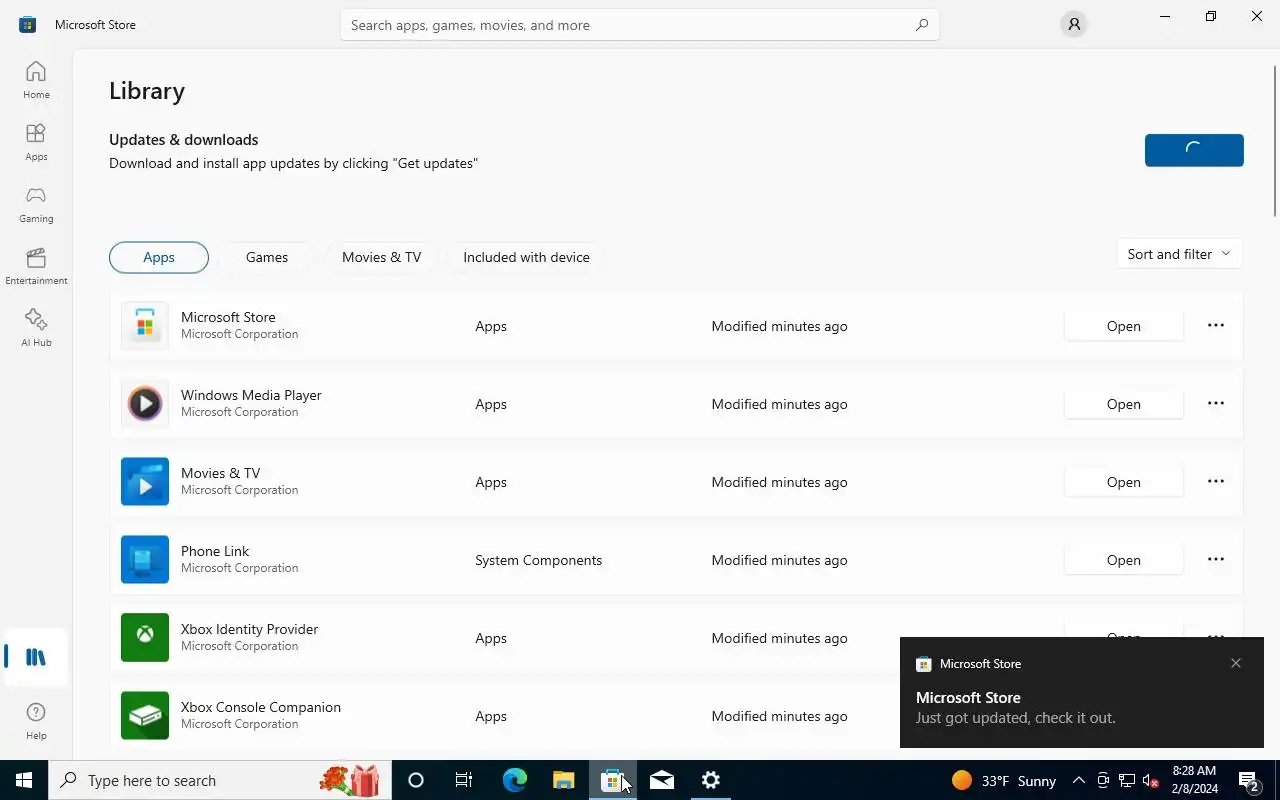Open Movies & TV with its Open button
This screenshot has height=800, width=1280.
click(1124, 482)
